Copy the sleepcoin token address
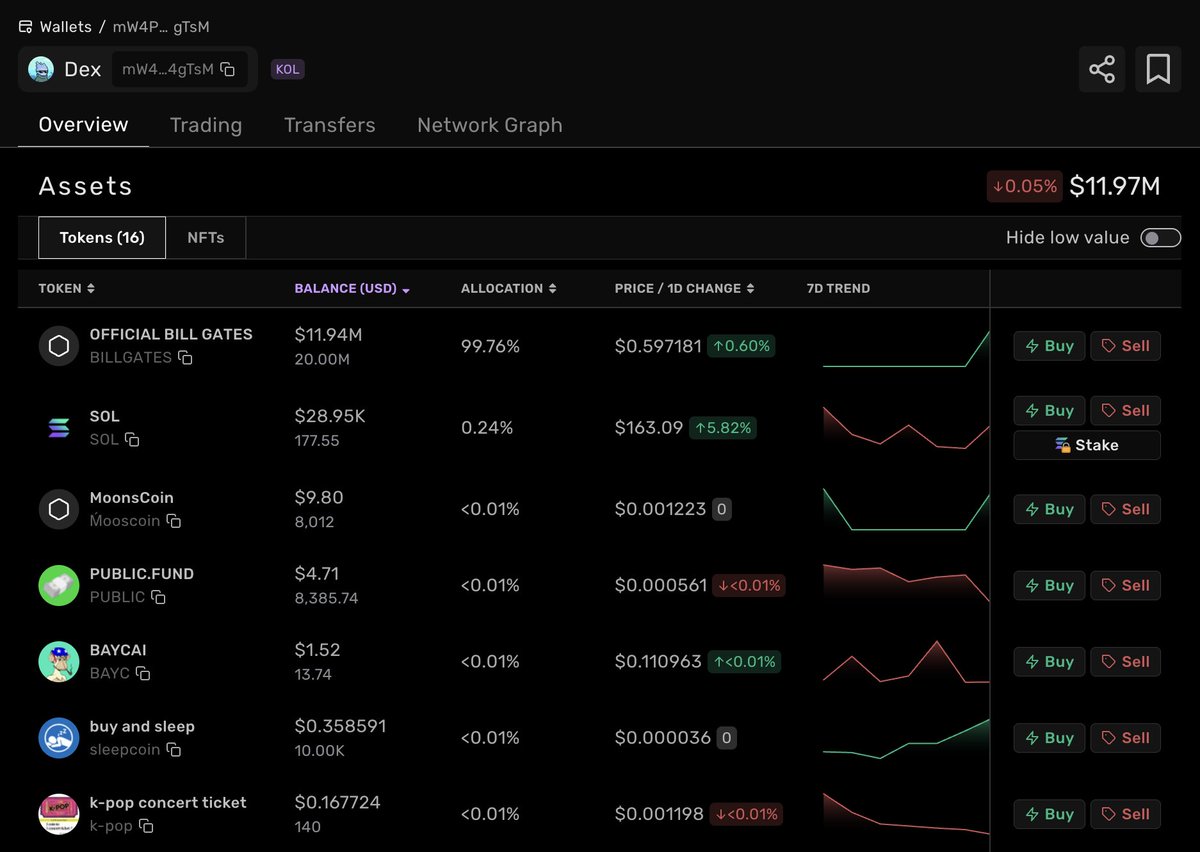The image size is (1200, 852). (173, 750)
